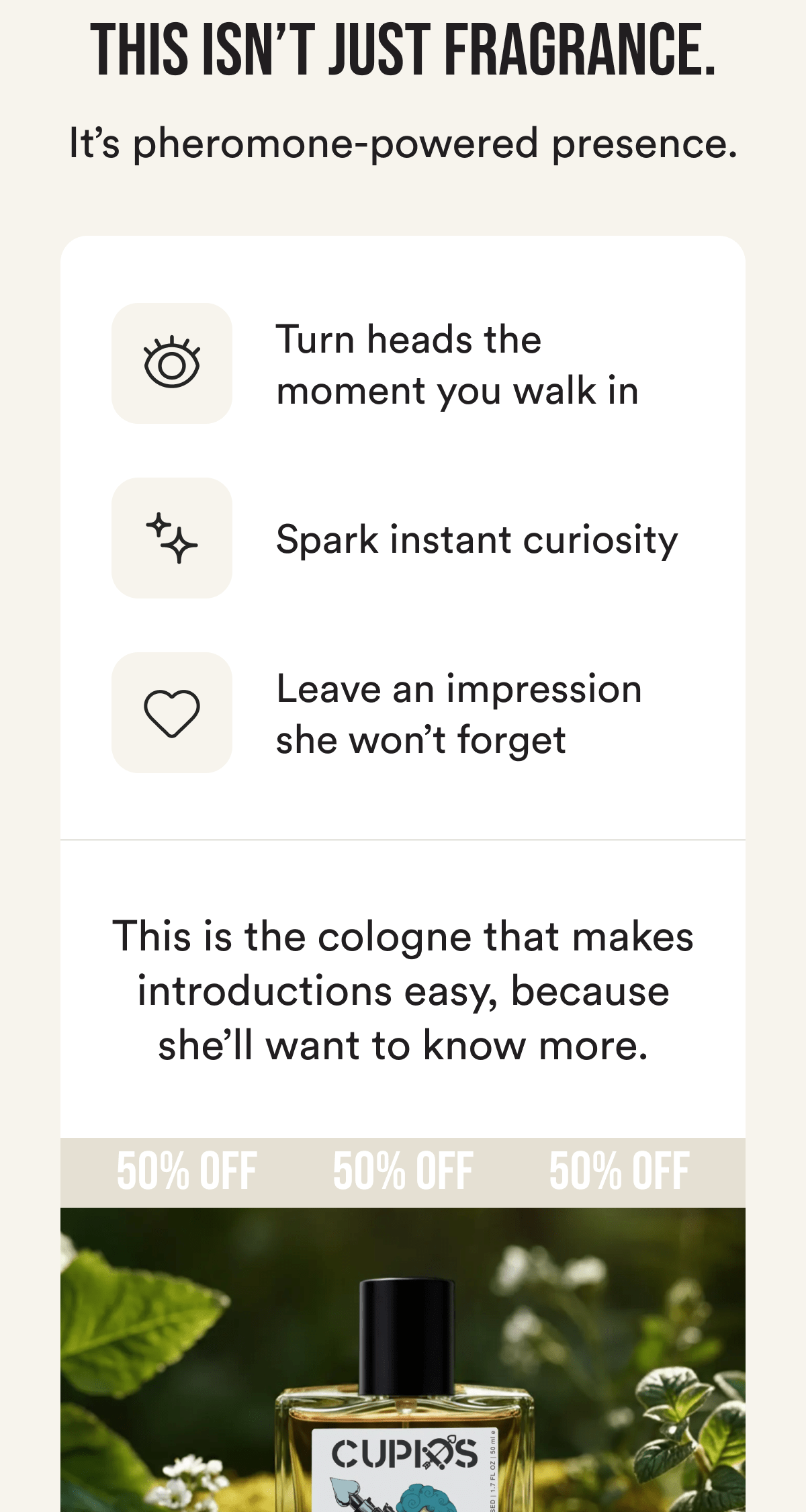The image size is (806, 1512).
Task: Click the black cap of cologne bottle
Action: point(406,1337)
